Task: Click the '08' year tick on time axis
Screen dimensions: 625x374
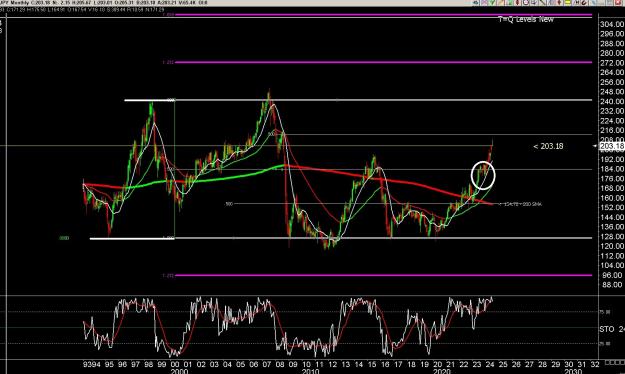Action: coord(280,364)
